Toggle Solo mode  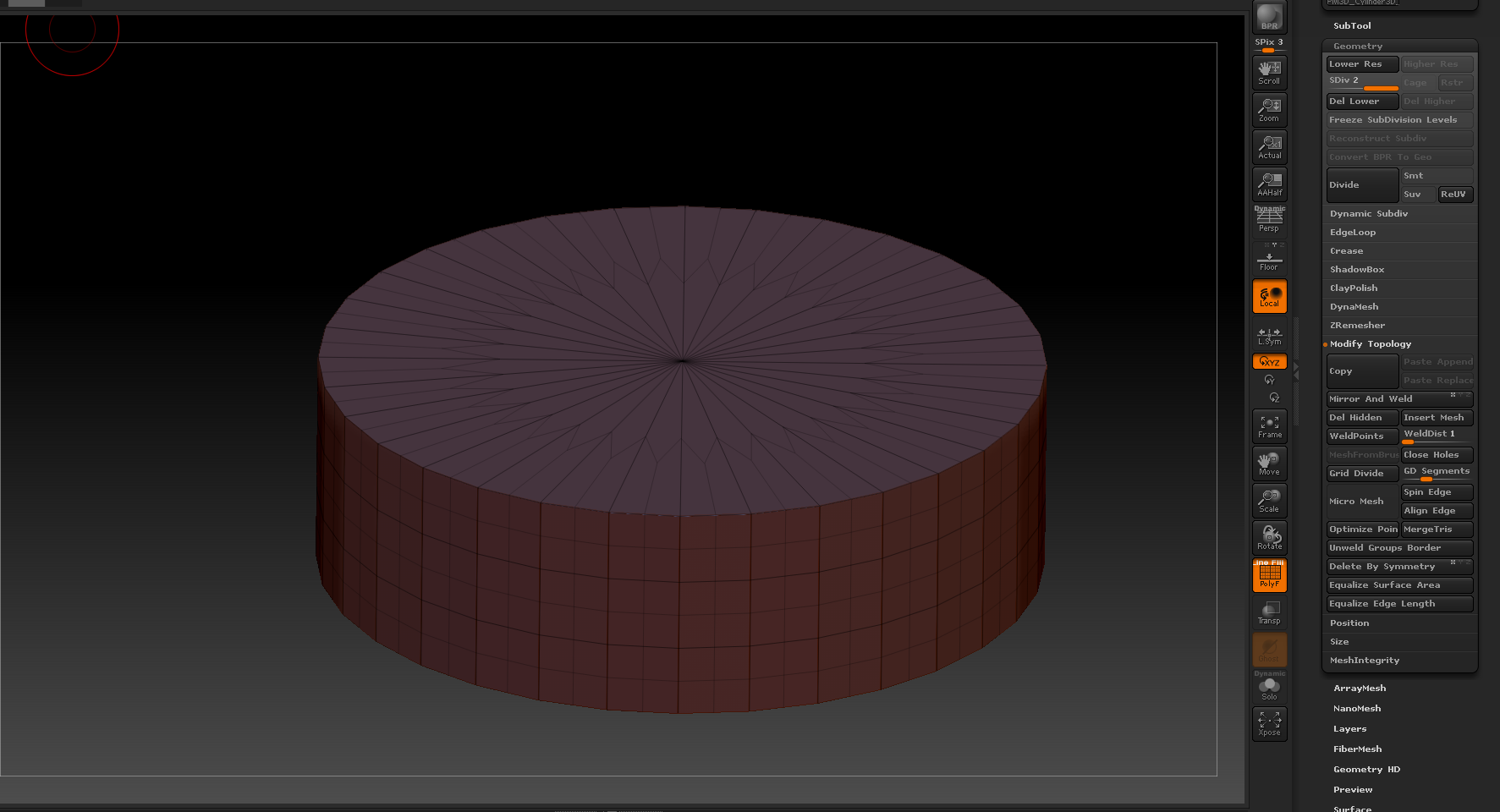[1269, 687]
